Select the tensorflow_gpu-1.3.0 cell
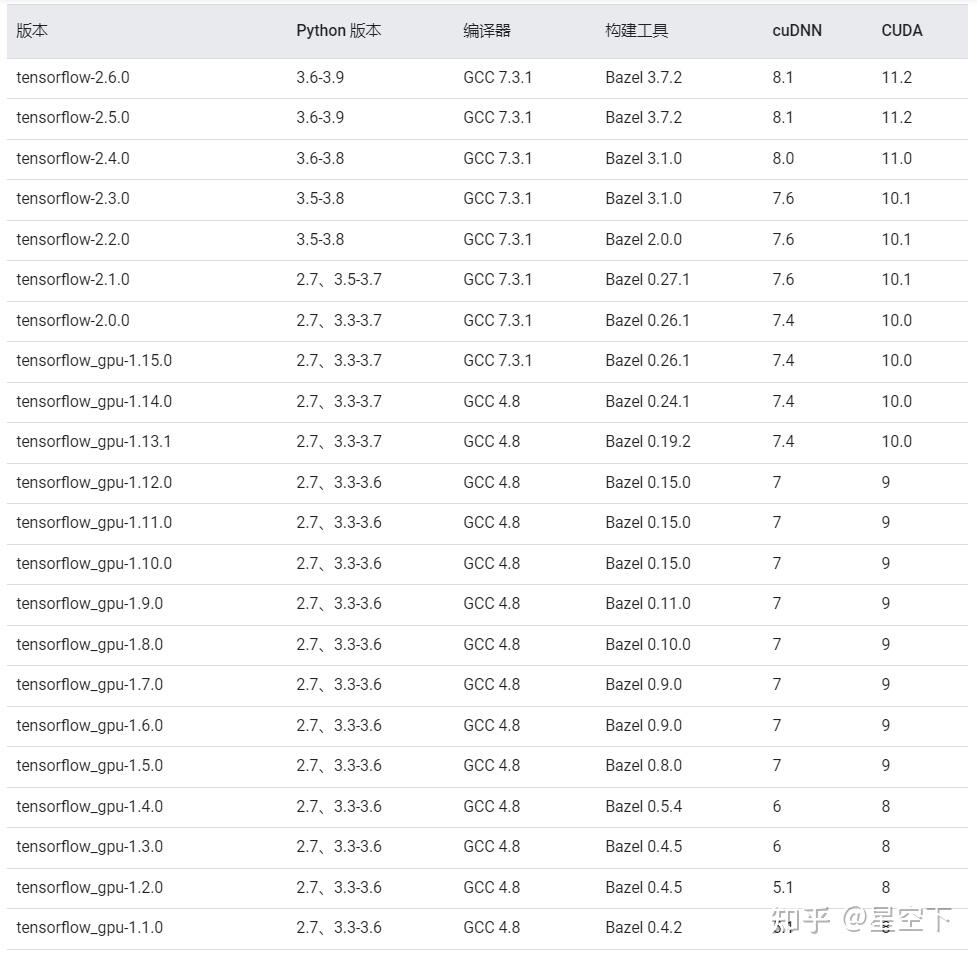Viewport: 977px width, 959px height. (x=90, y=847)
